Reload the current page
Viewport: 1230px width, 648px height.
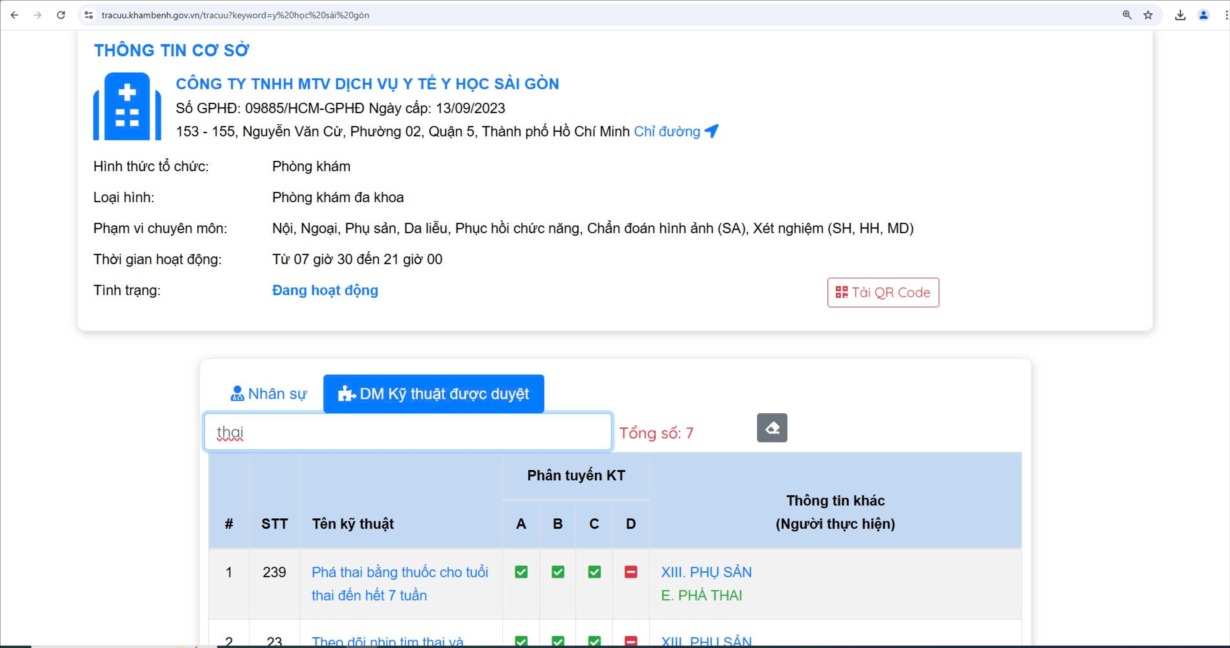[x=60, y=15]
